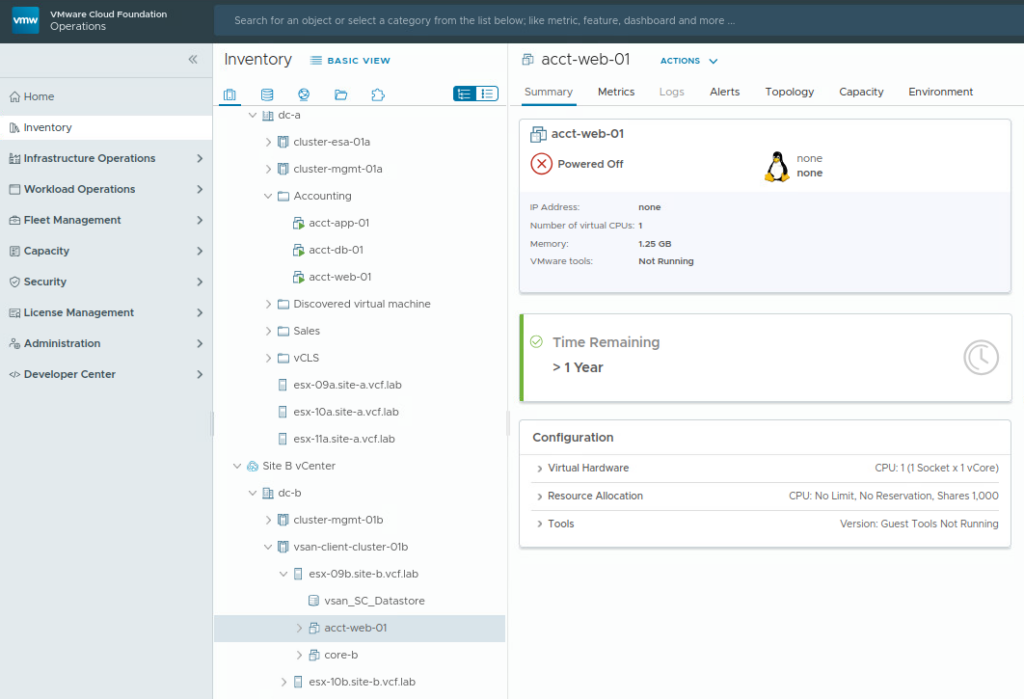Switch to tree list view toggle
The height and width of the screenshot is (699, 1024).
464,94
